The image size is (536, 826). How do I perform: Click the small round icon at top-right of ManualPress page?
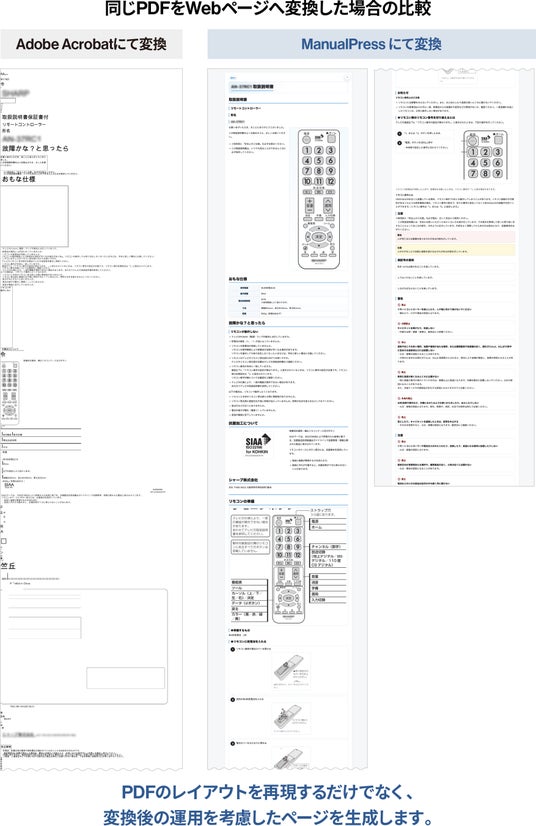pyautogui.click(x=346, y=77)
